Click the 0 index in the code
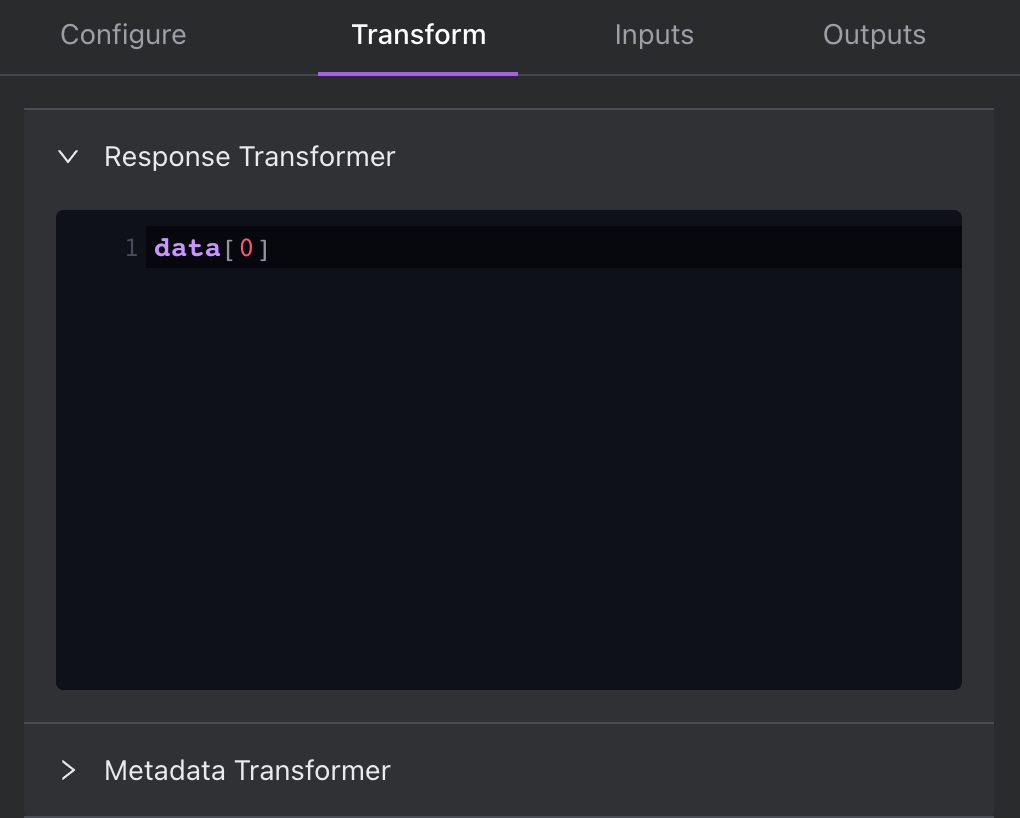Image resolution: width=1020 pixels, height=818 pixels. point(246,248)
